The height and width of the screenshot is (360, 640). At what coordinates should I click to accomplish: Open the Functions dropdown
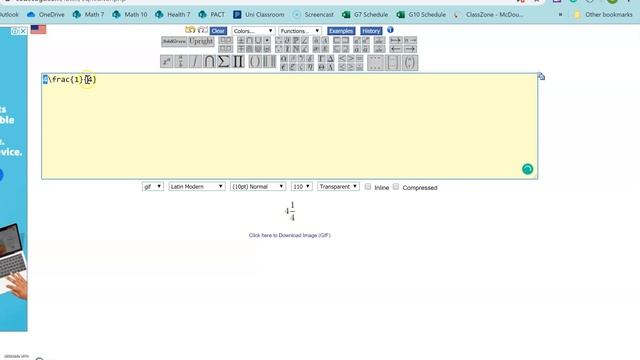(300, 31)
